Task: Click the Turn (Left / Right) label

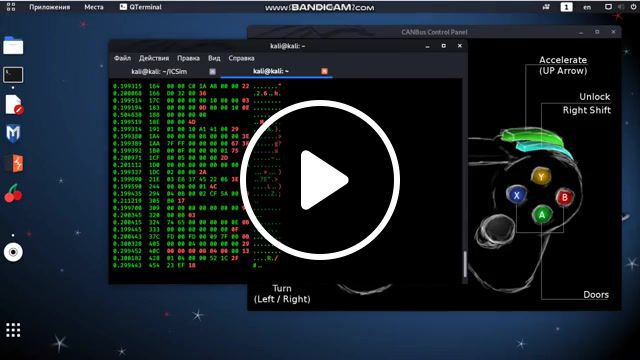Action: click(x=282, y=294)
